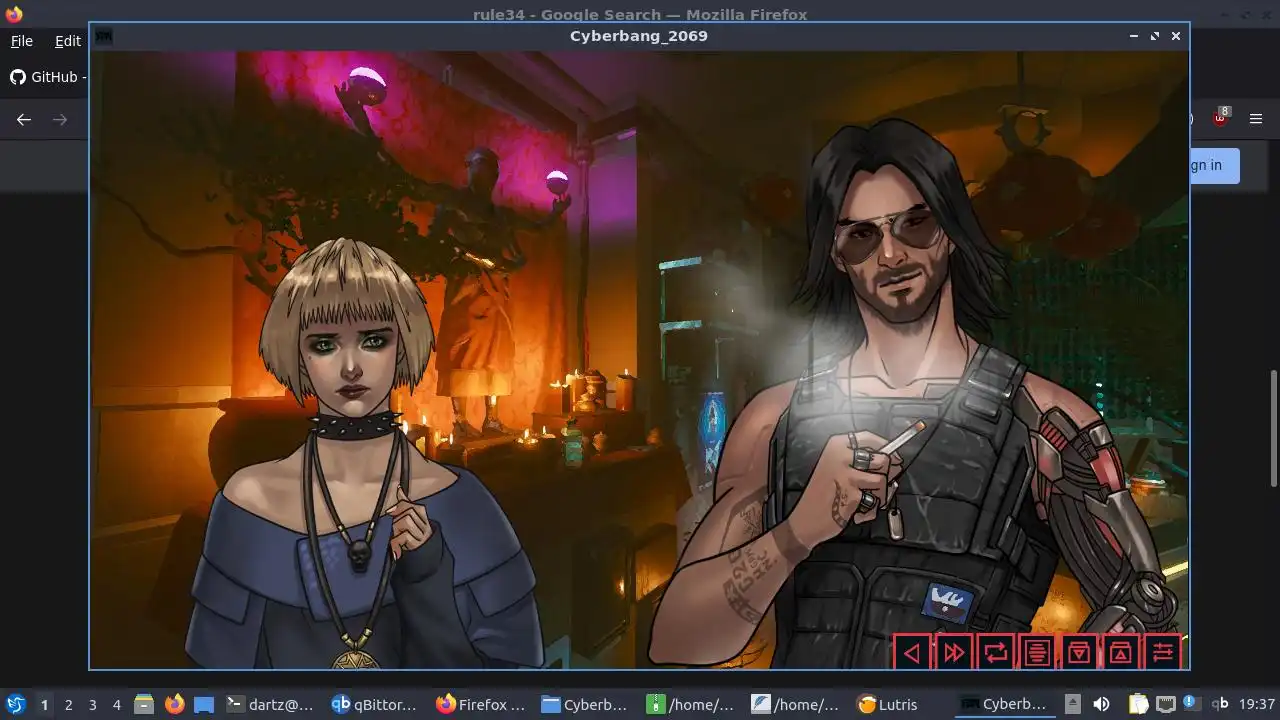Open the desktop start menu icon

pyautogui.click(x=15, y=704)
